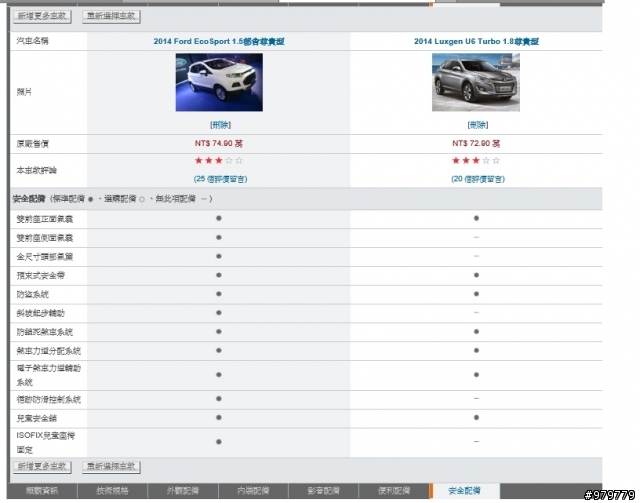Click the 防盜系統 row label
This screenshot has width=640, height=503.
click(x=33, y=294)
